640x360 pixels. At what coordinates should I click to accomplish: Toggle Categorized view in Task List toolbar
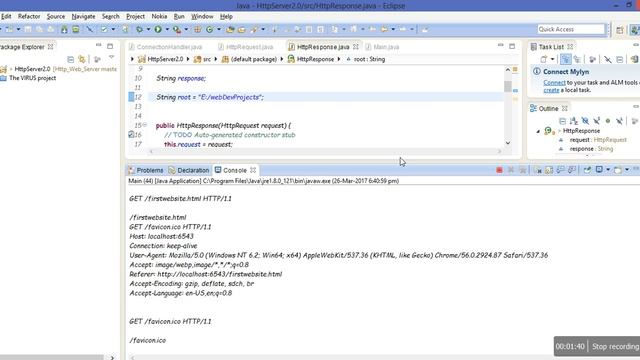point(565,59)
